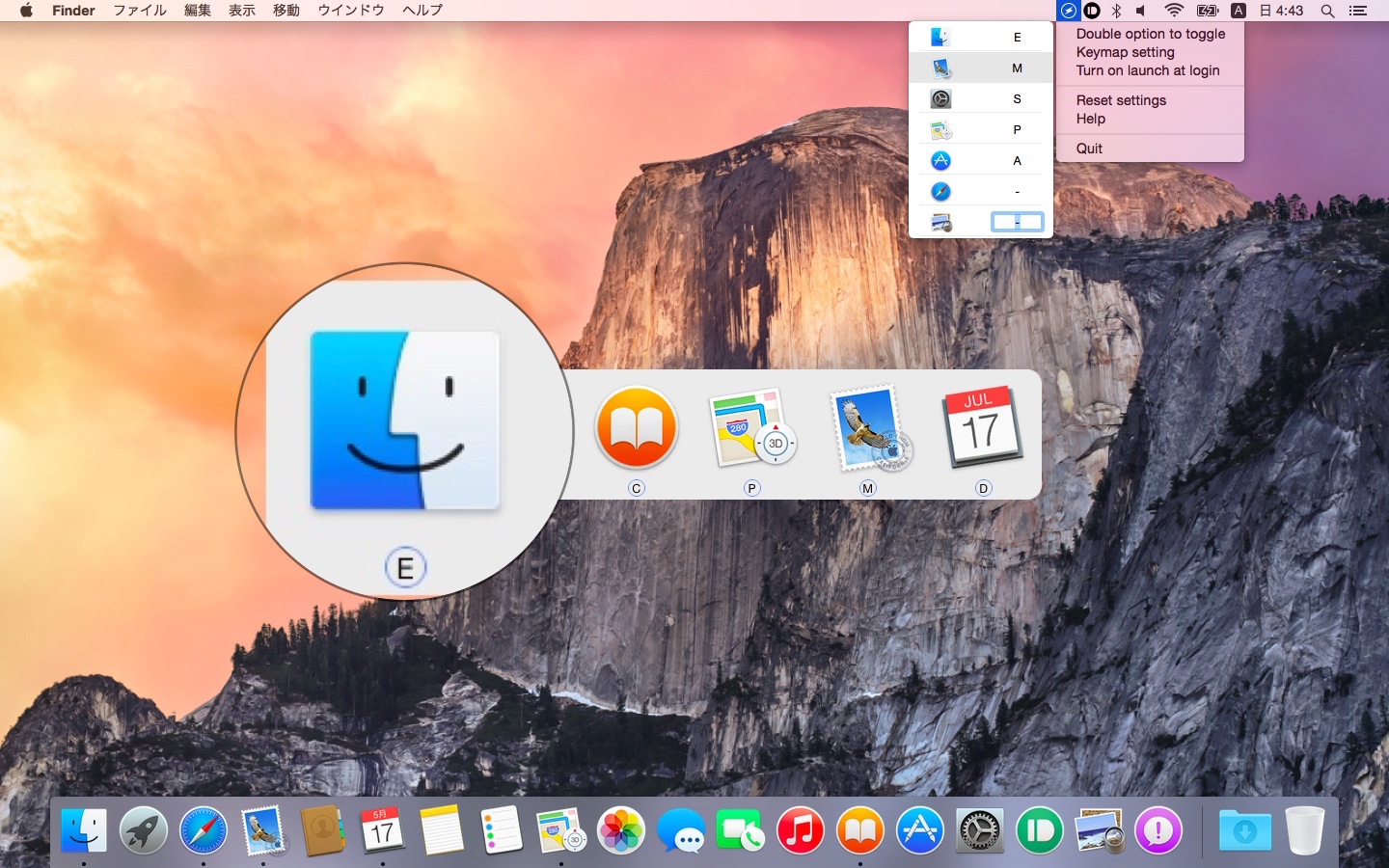Open the 移動 menu

[286, 11]
